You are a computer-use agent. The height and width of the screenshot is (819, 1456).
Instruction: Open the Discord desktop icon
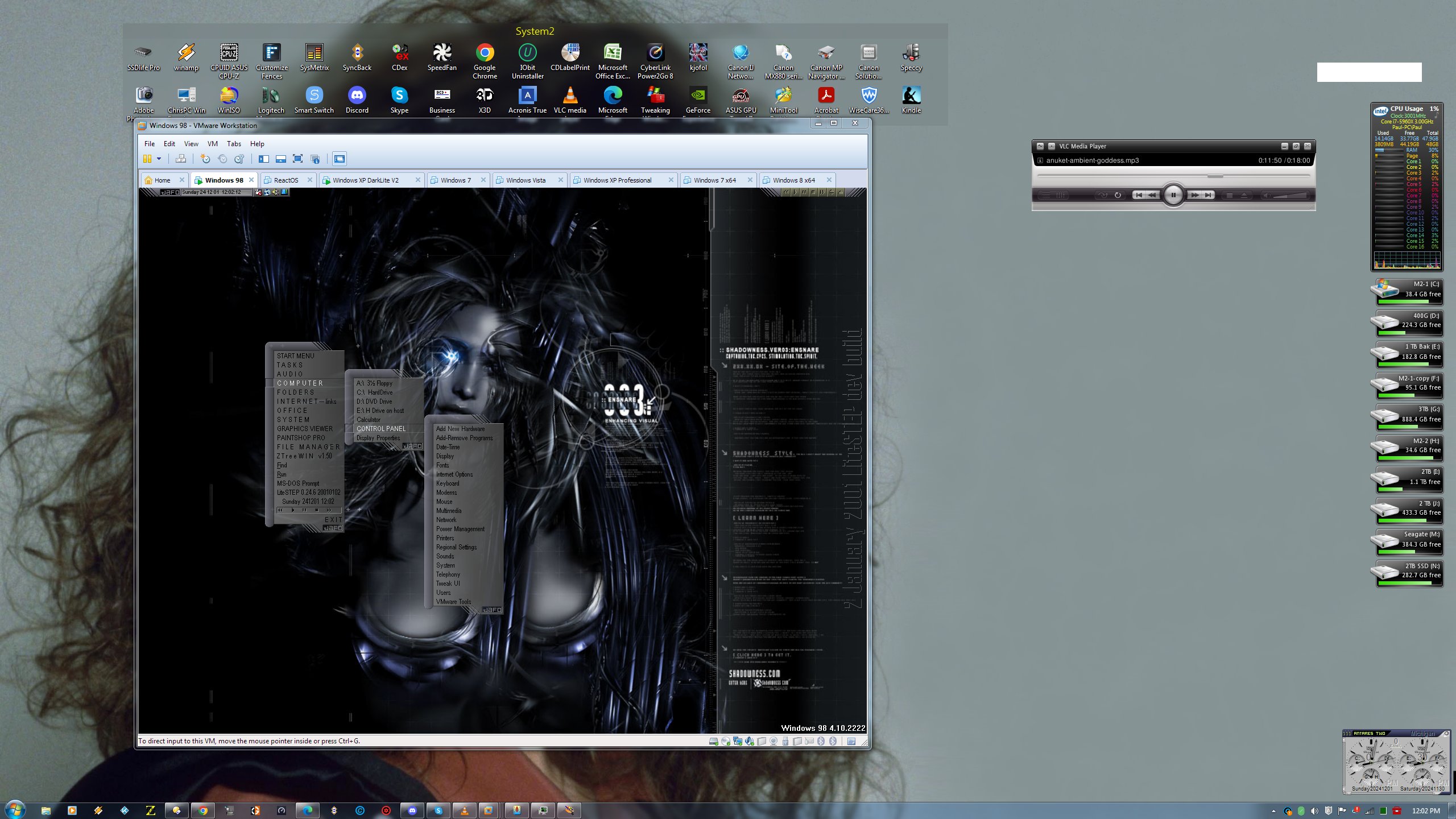357,100
